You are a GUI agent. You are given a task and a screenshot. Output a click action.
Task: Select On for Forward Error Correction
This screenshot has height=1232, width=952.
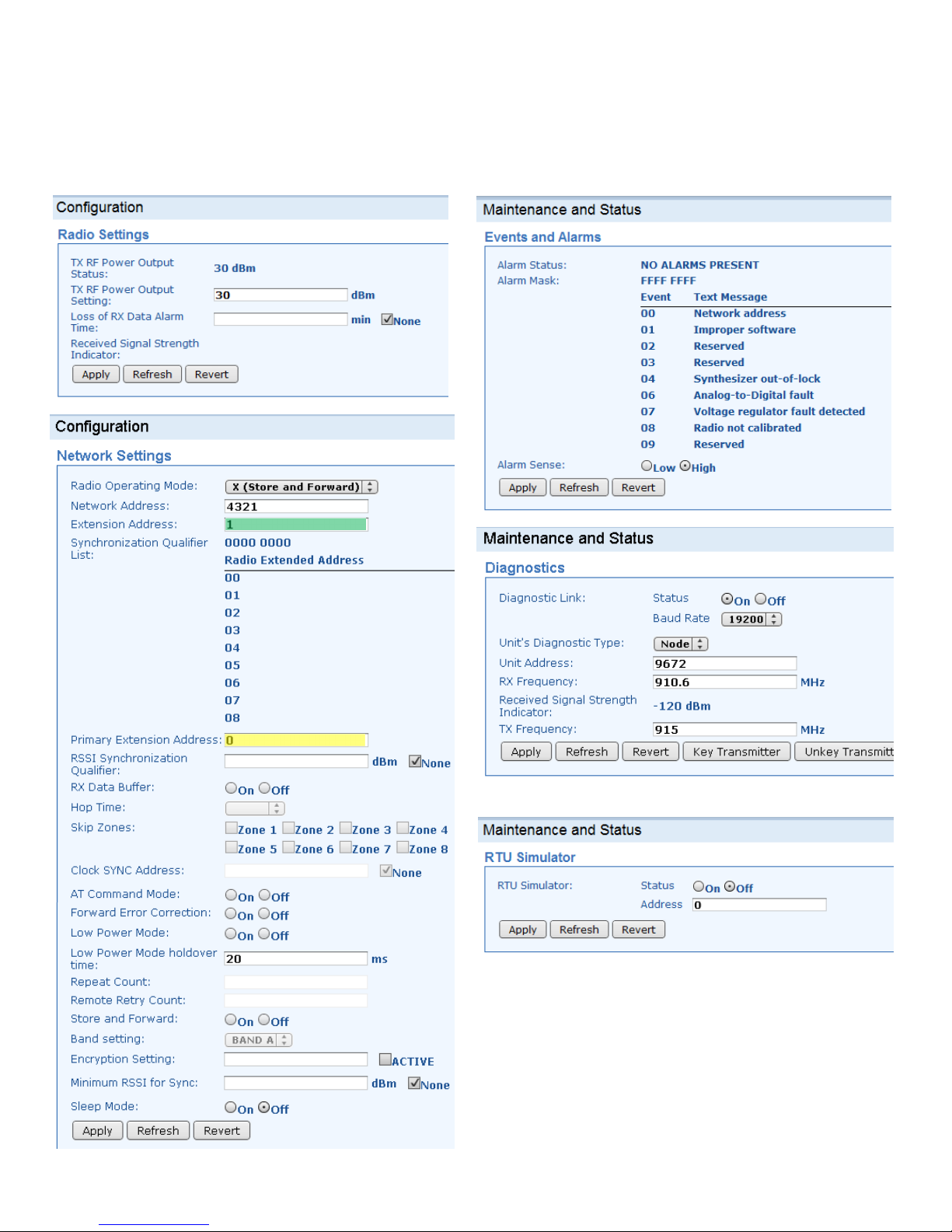pyautogui.click(x=231, y=914)
